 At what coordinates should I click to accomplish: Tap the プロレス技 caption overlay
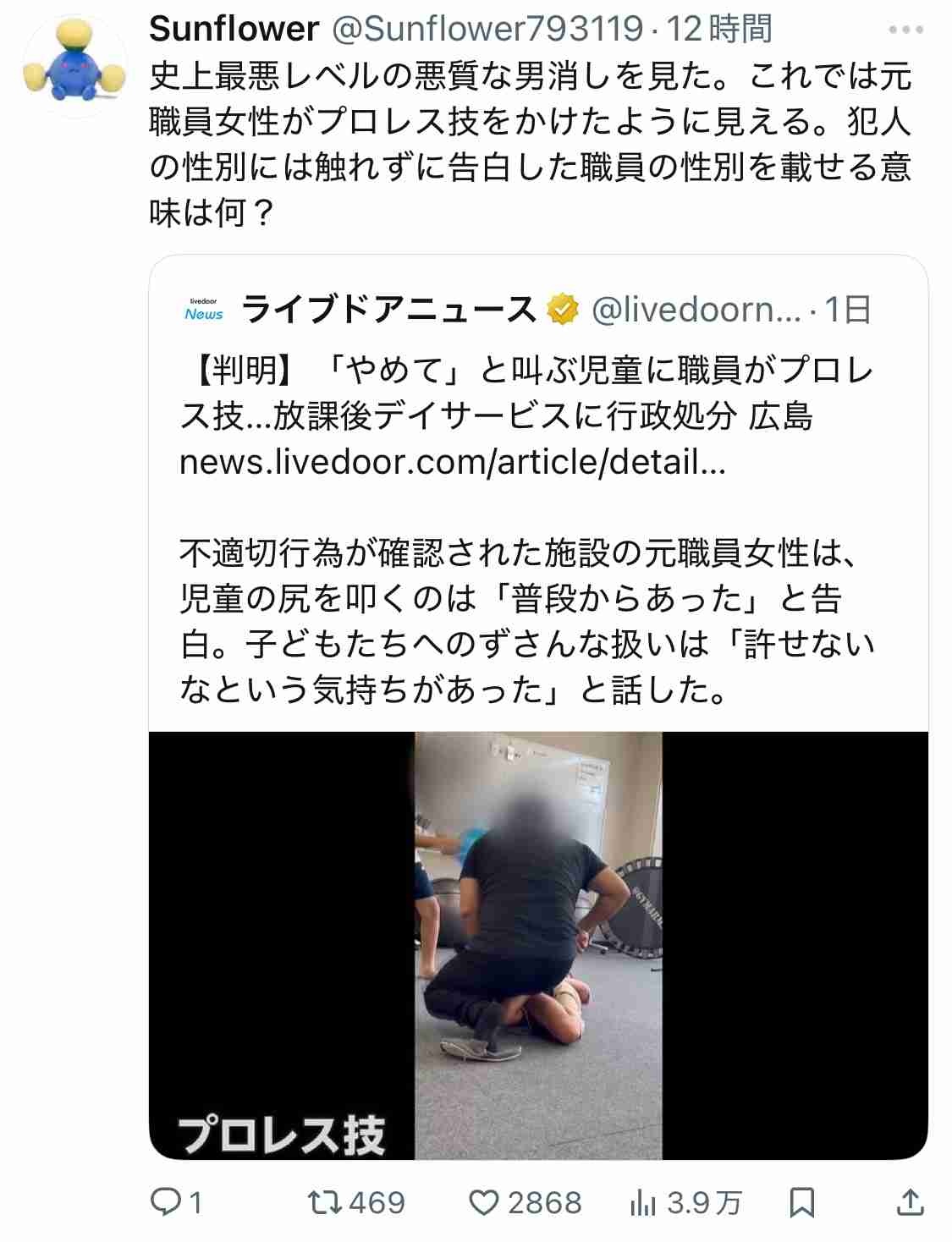pos(281,1134)
